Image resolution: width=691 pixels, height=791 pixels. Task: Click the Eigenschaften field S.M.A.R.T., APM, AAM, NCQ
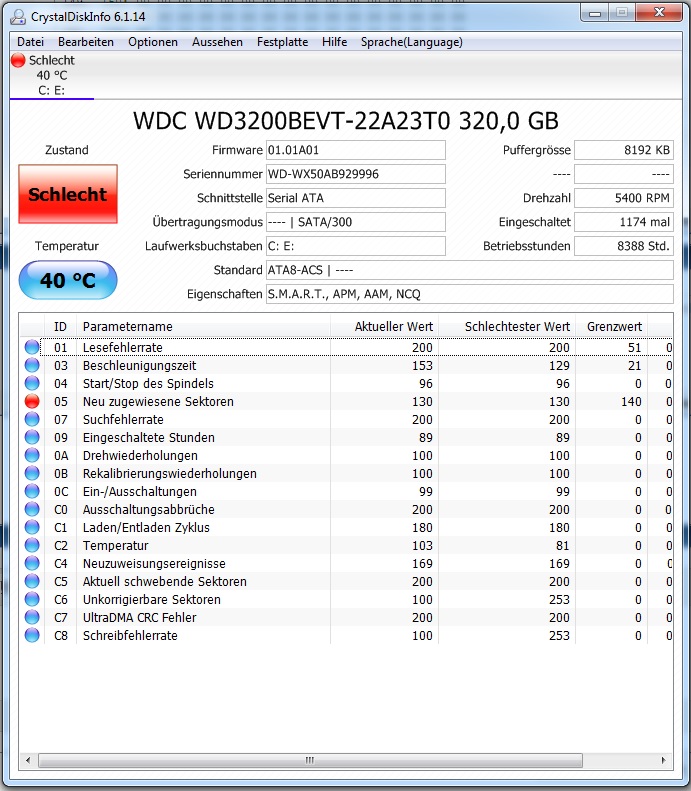[x=470, y=294]
